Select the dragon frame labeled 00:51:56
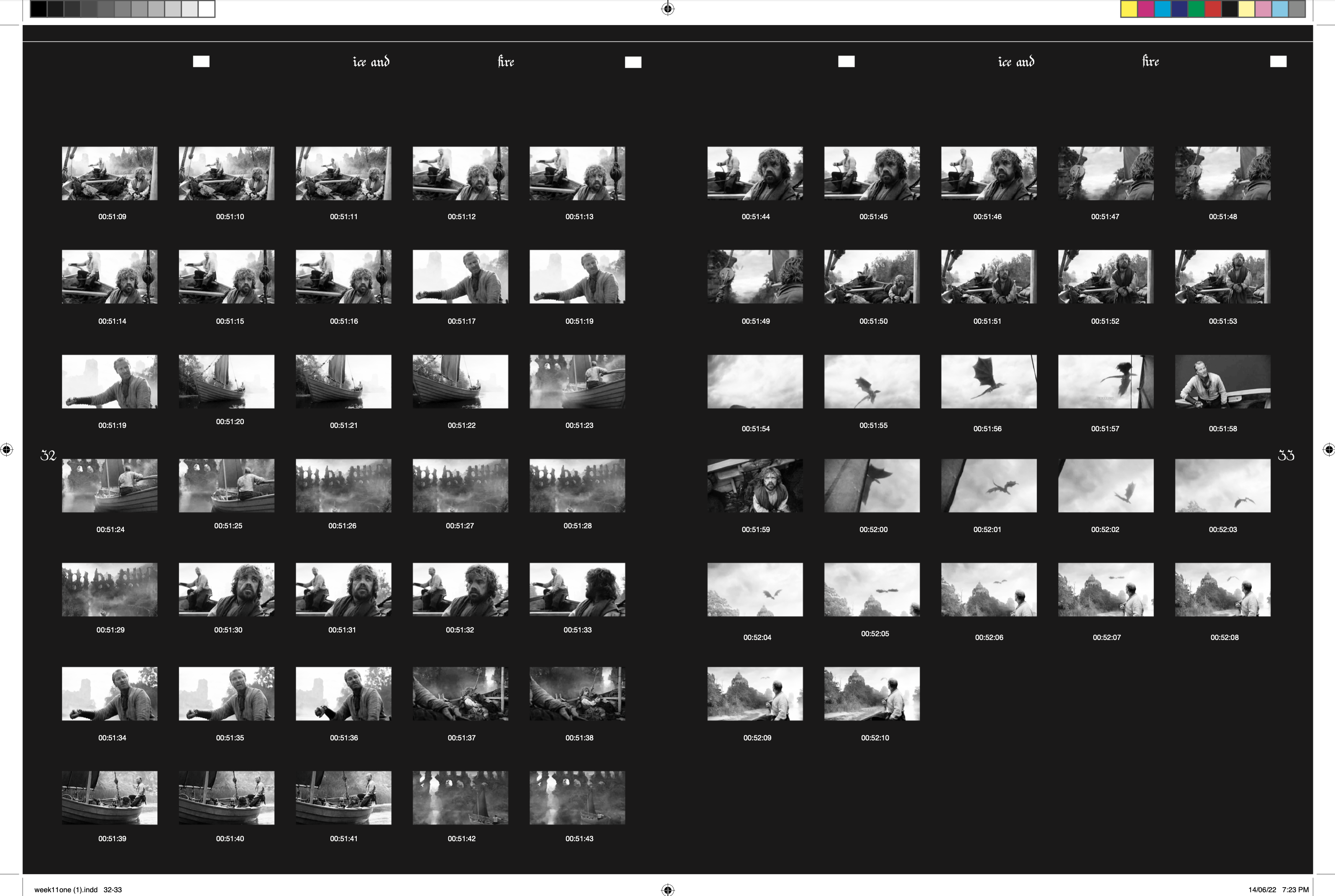 [x=988, y=381]
